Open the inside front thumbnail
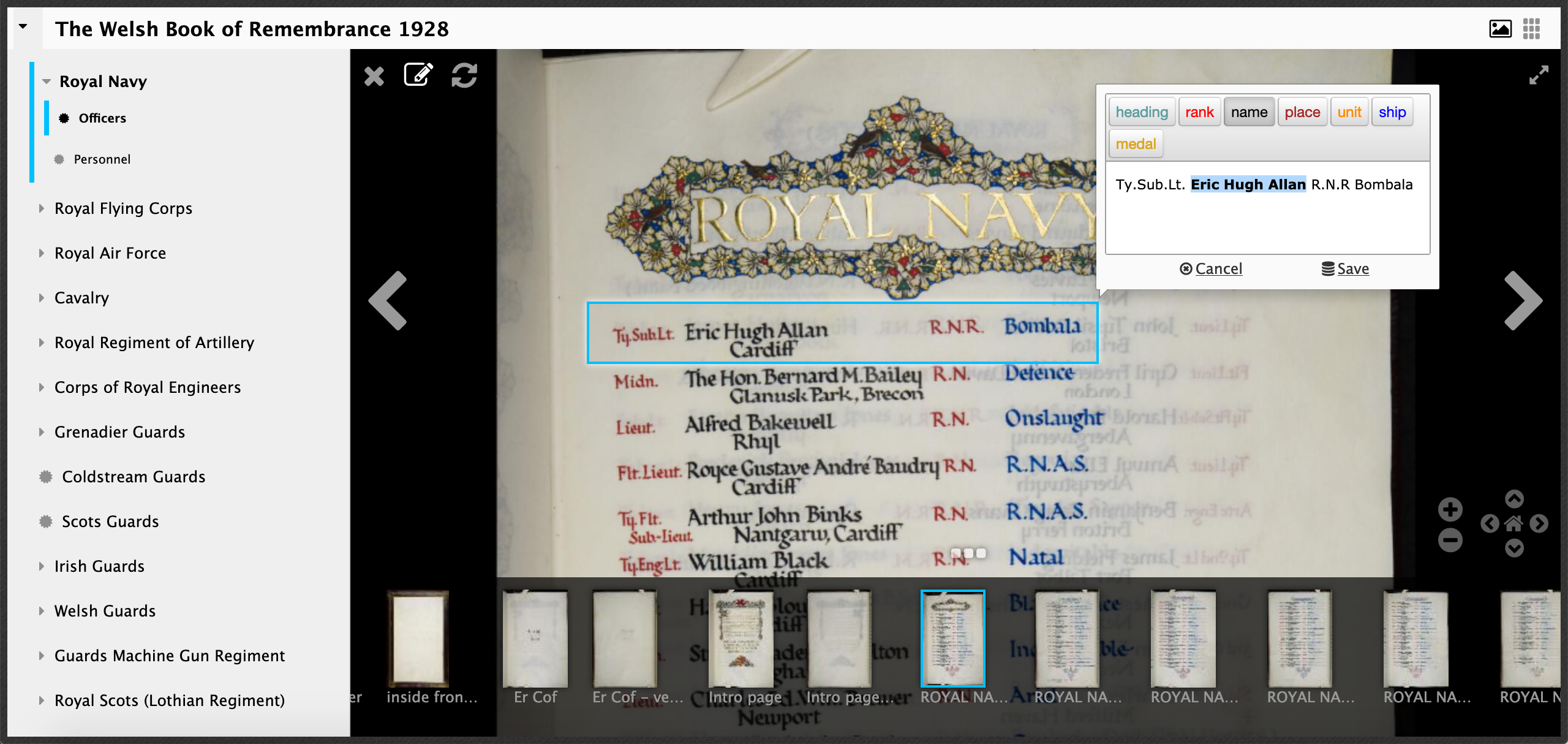Image resolution: width=1568 pixels, height=744 pixels. (418, 639)
